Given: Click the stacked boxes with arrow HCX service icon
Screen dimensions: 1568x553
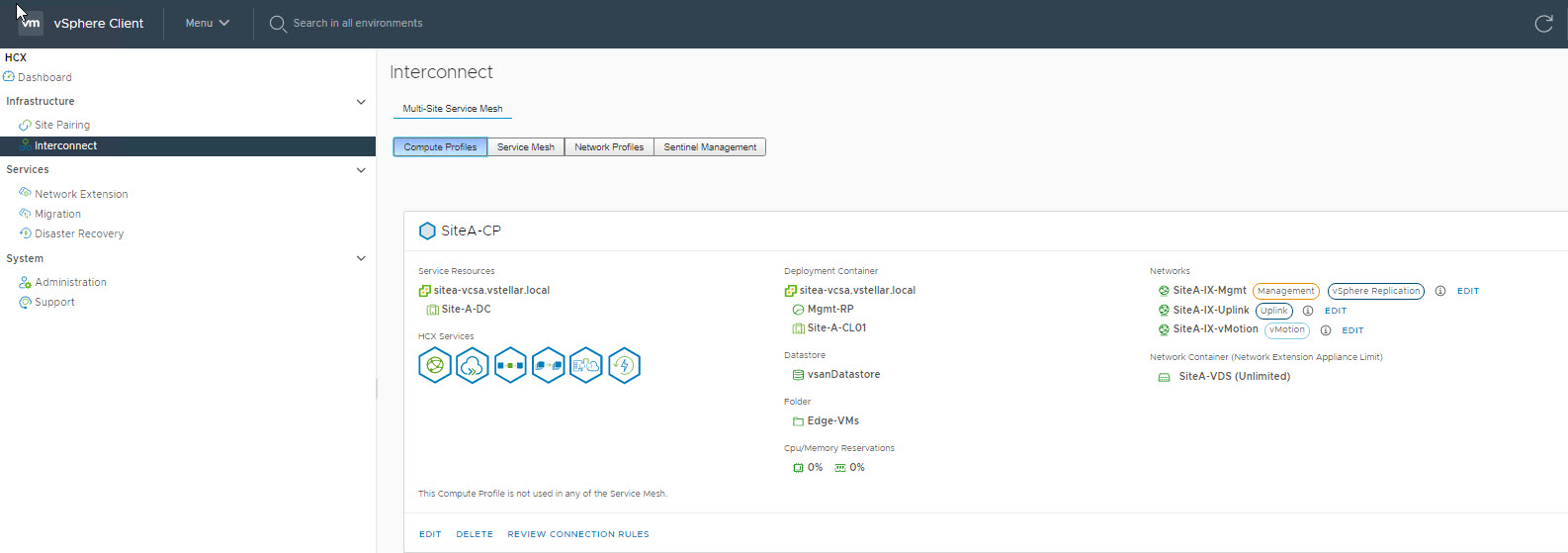Looking at the screenshot, I should (x=548, y=366).
